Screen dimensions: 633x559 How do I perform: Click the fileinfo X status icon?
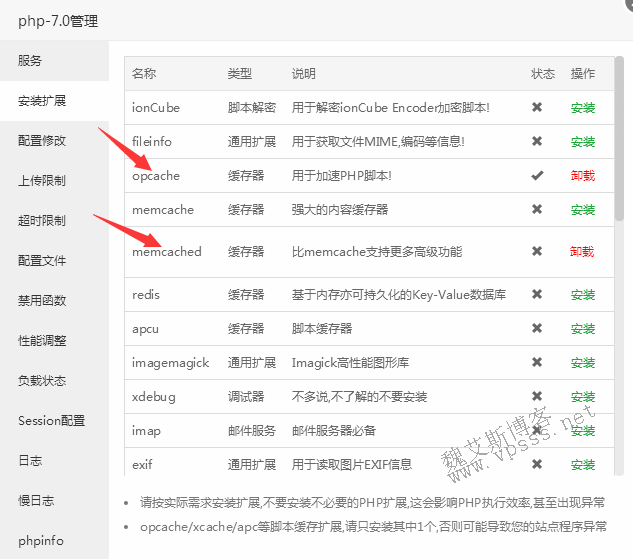point(537,141)
